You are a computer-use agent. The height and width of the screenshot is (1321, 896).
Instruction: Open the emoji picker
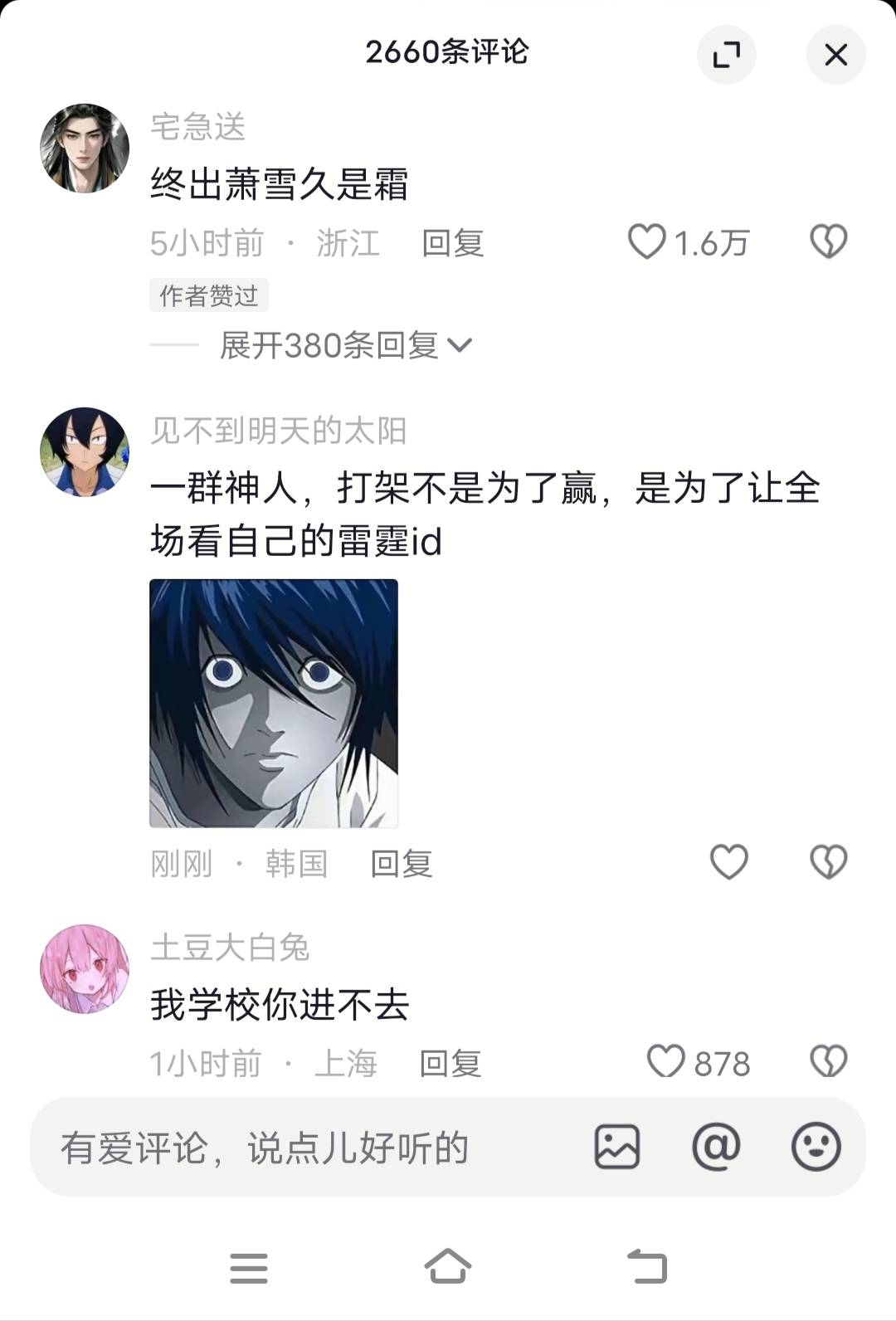(x=816, y=1148)
